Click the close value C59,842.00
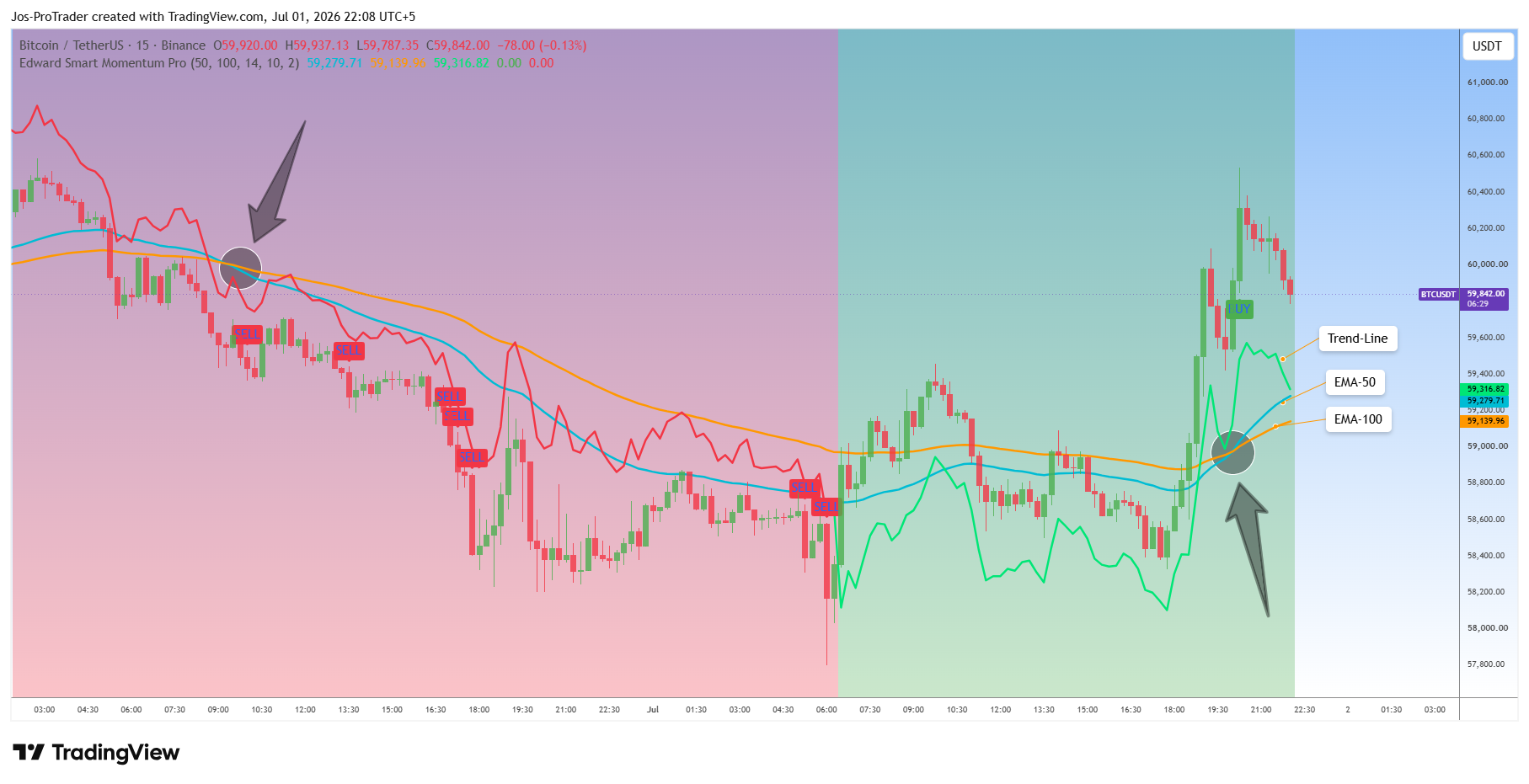1529x784 pixels. [x=457, y=45]
